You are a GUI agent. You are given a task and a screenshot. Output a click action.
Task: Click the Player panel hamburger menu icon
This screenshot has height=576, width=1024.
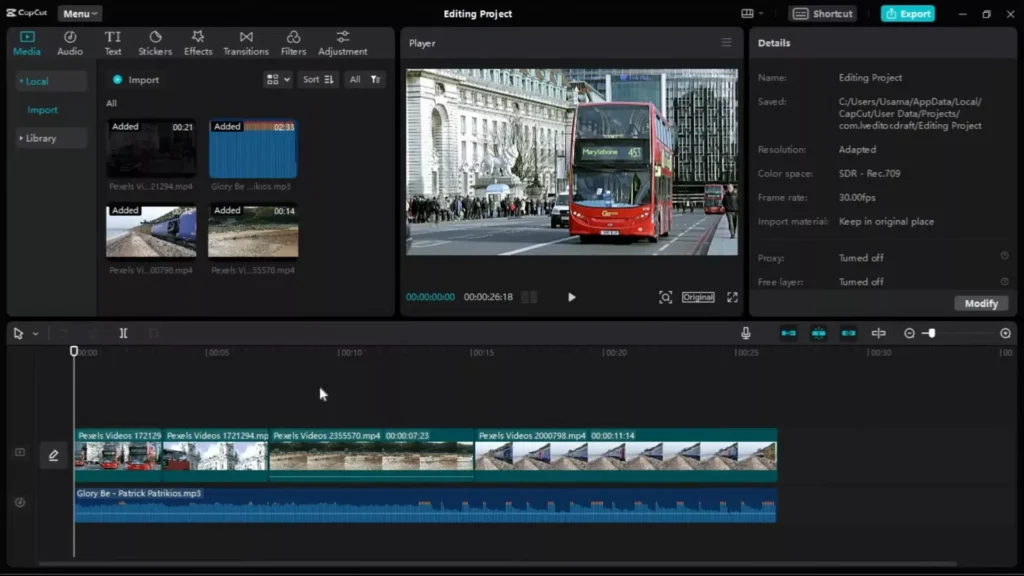[x=727, y=43]
